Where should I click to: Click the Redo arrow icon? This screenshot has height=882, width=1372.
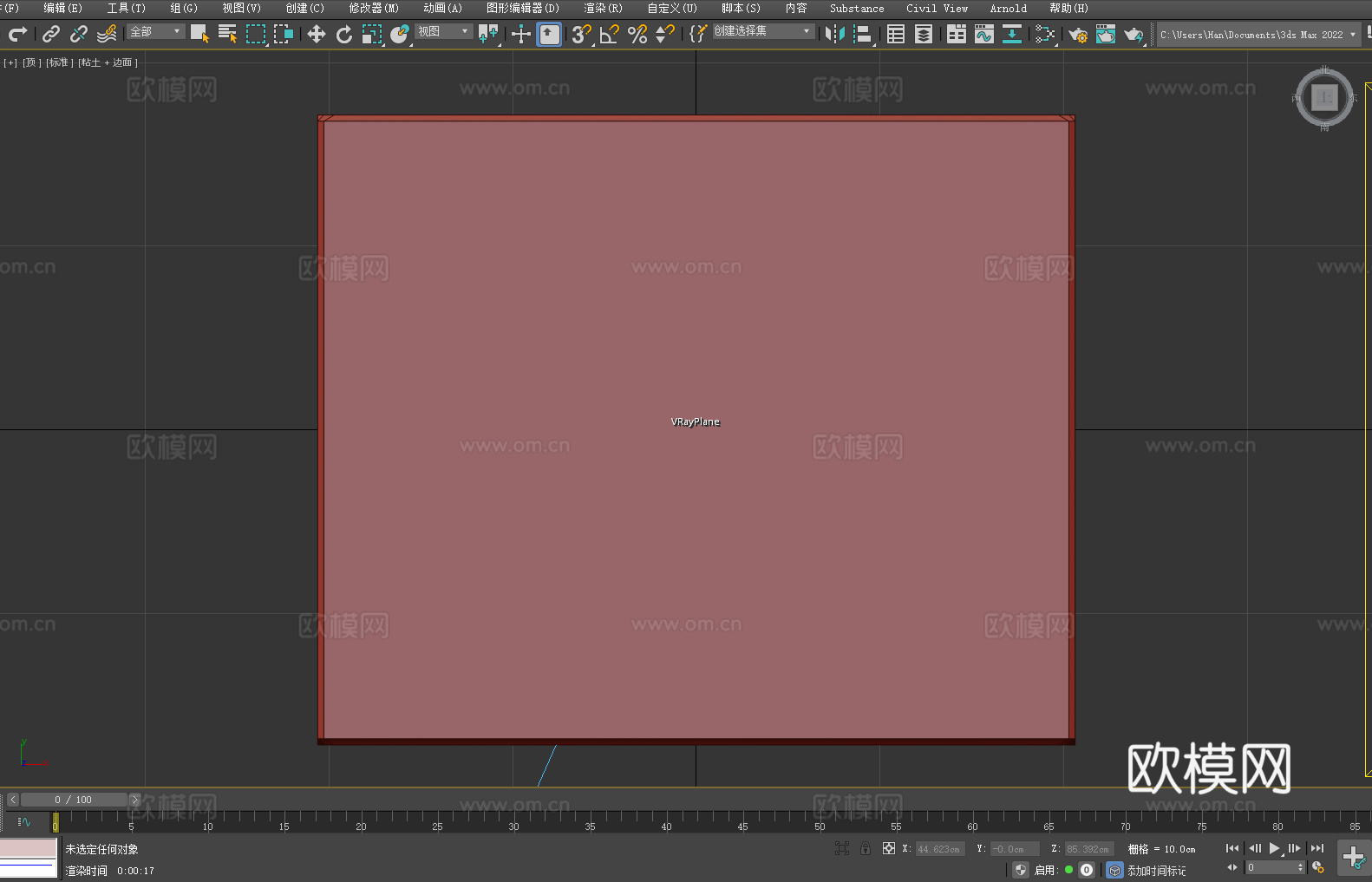[17, 34]
